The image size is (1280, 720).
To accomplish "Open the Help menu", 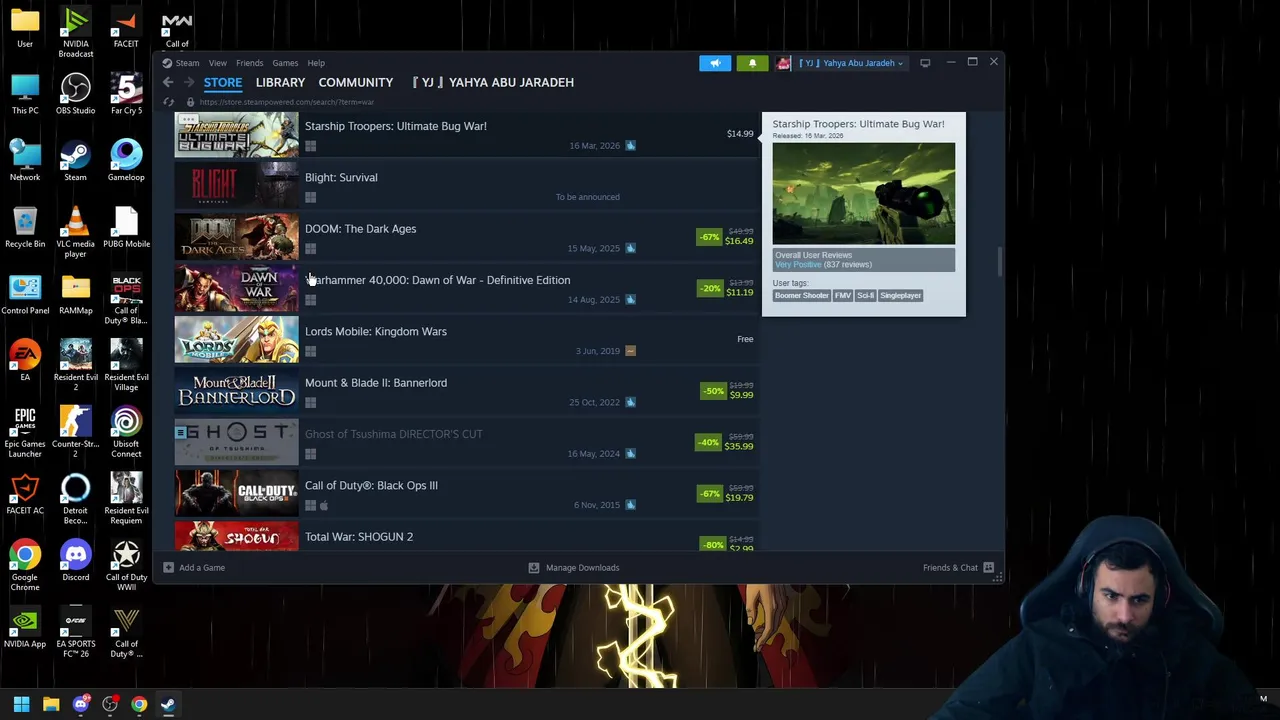I will [316, 63].
